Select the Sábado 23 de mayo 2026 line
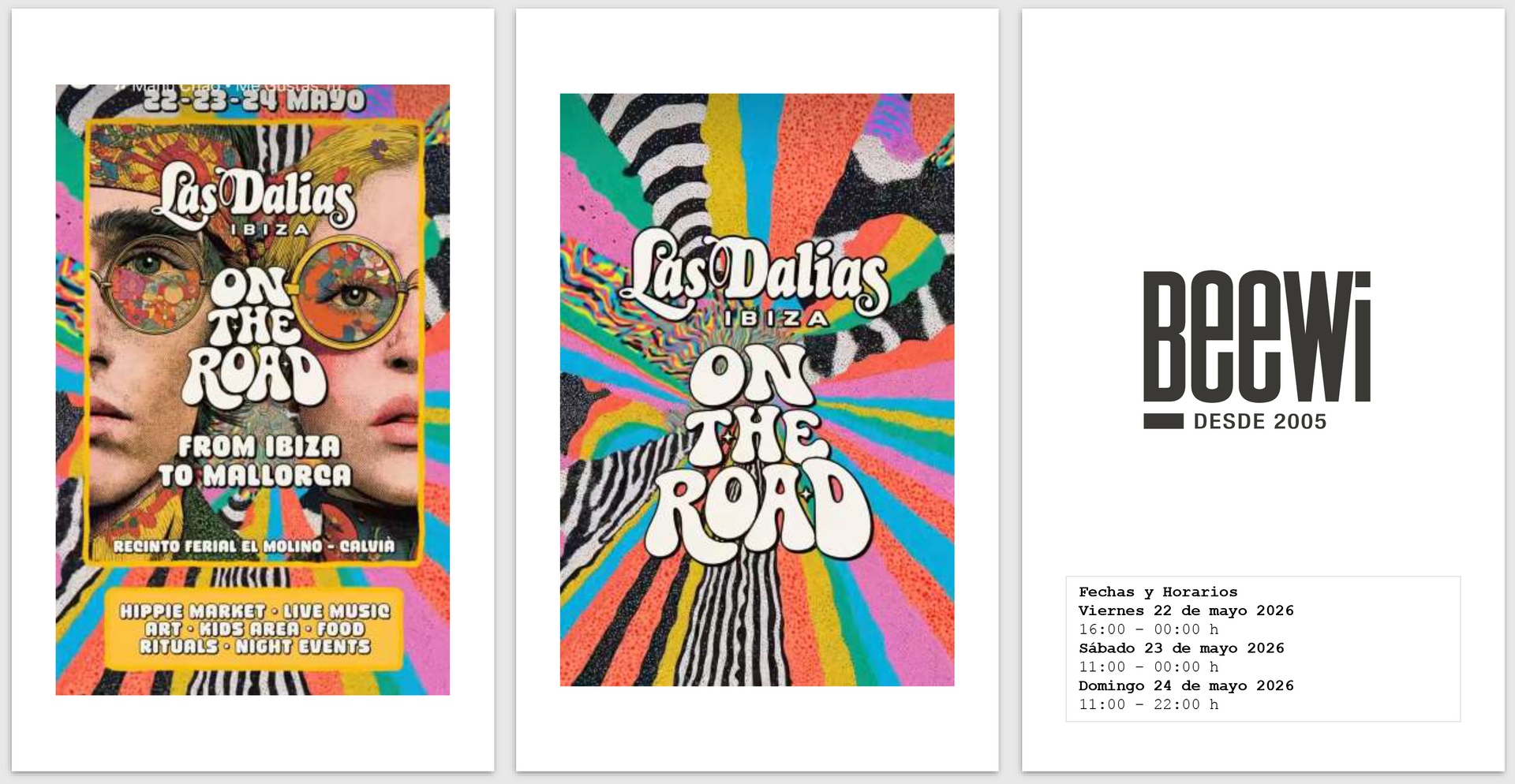Screen dimensions: 1515x784 click(x=1181, y=648)
